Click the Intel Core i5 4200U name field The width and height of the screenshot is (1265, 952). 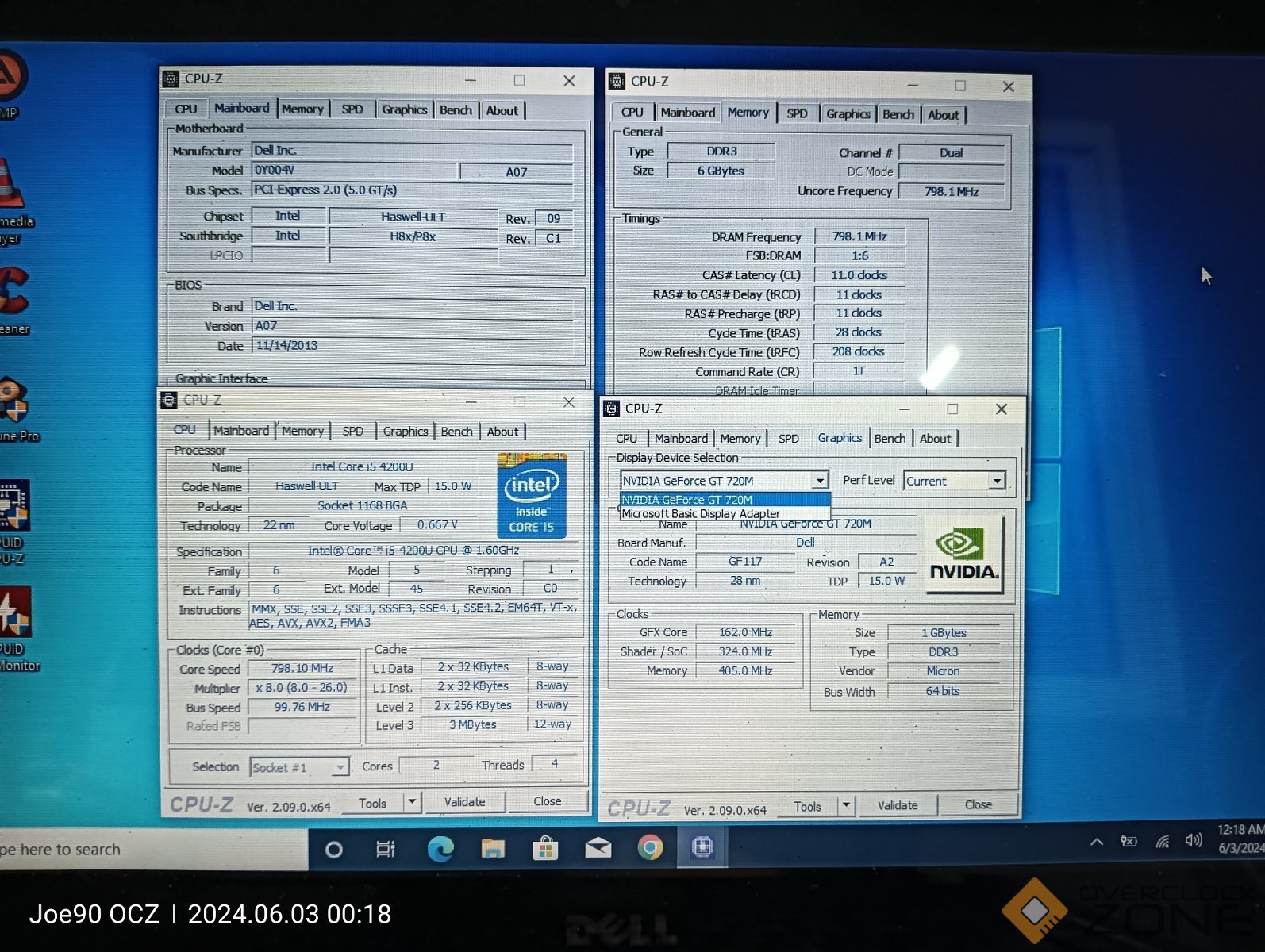coord(362,466)
